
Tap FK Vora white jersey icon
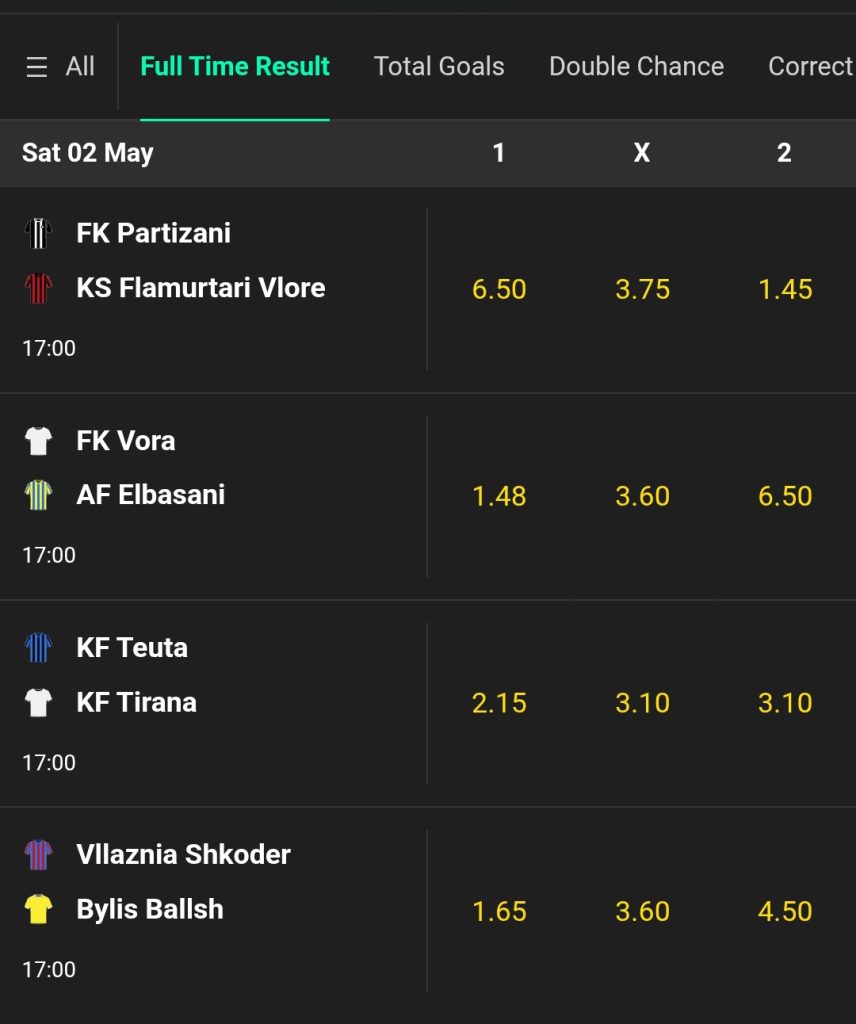tap(39, 441)
